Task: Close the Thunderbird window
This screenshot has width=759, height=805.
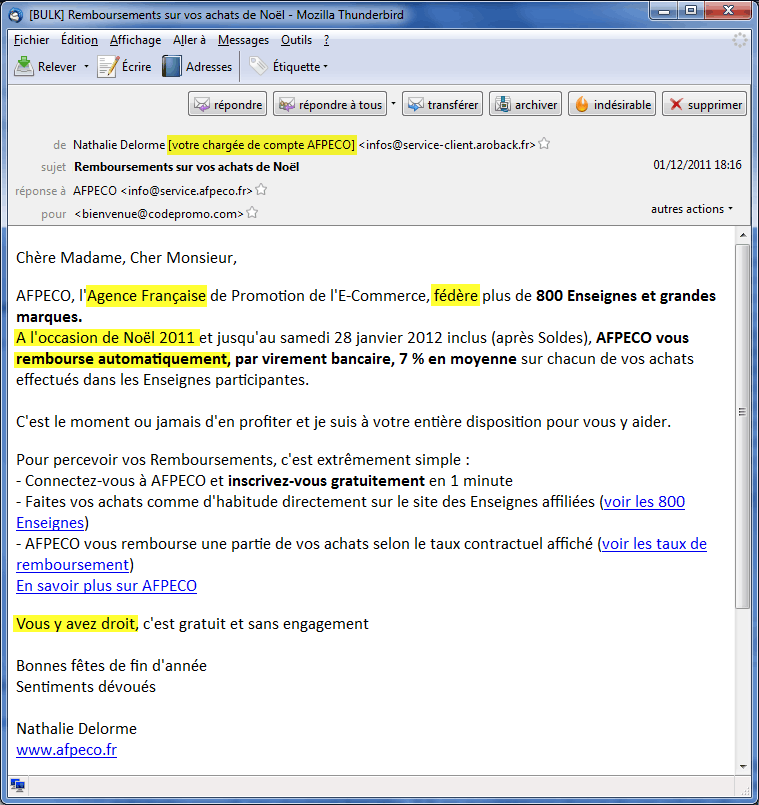Action: (x=727, y=10)
